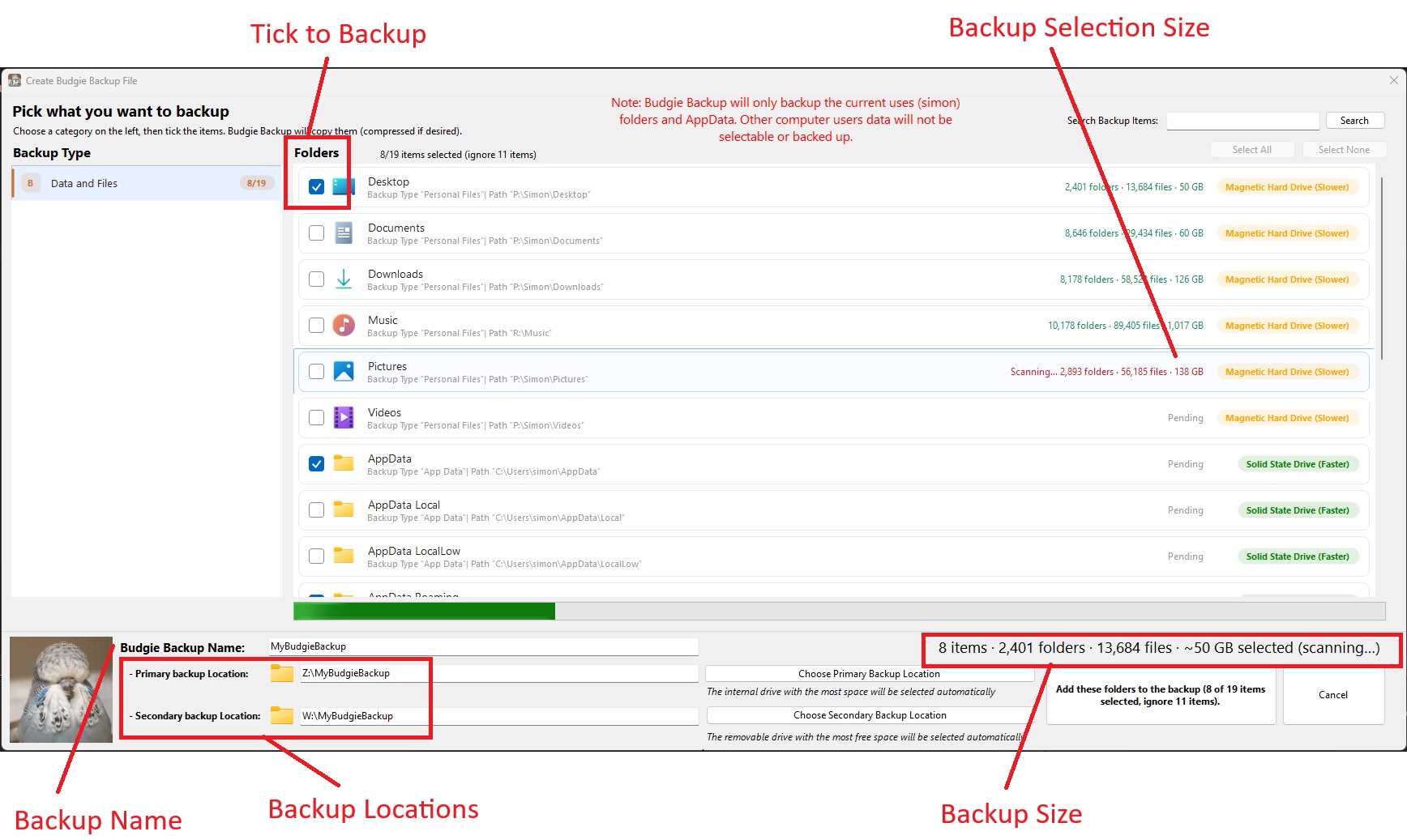Click the AppData yellow folder icon
The width and height of the screenshot is (1407, 840).
pos(344,463)
